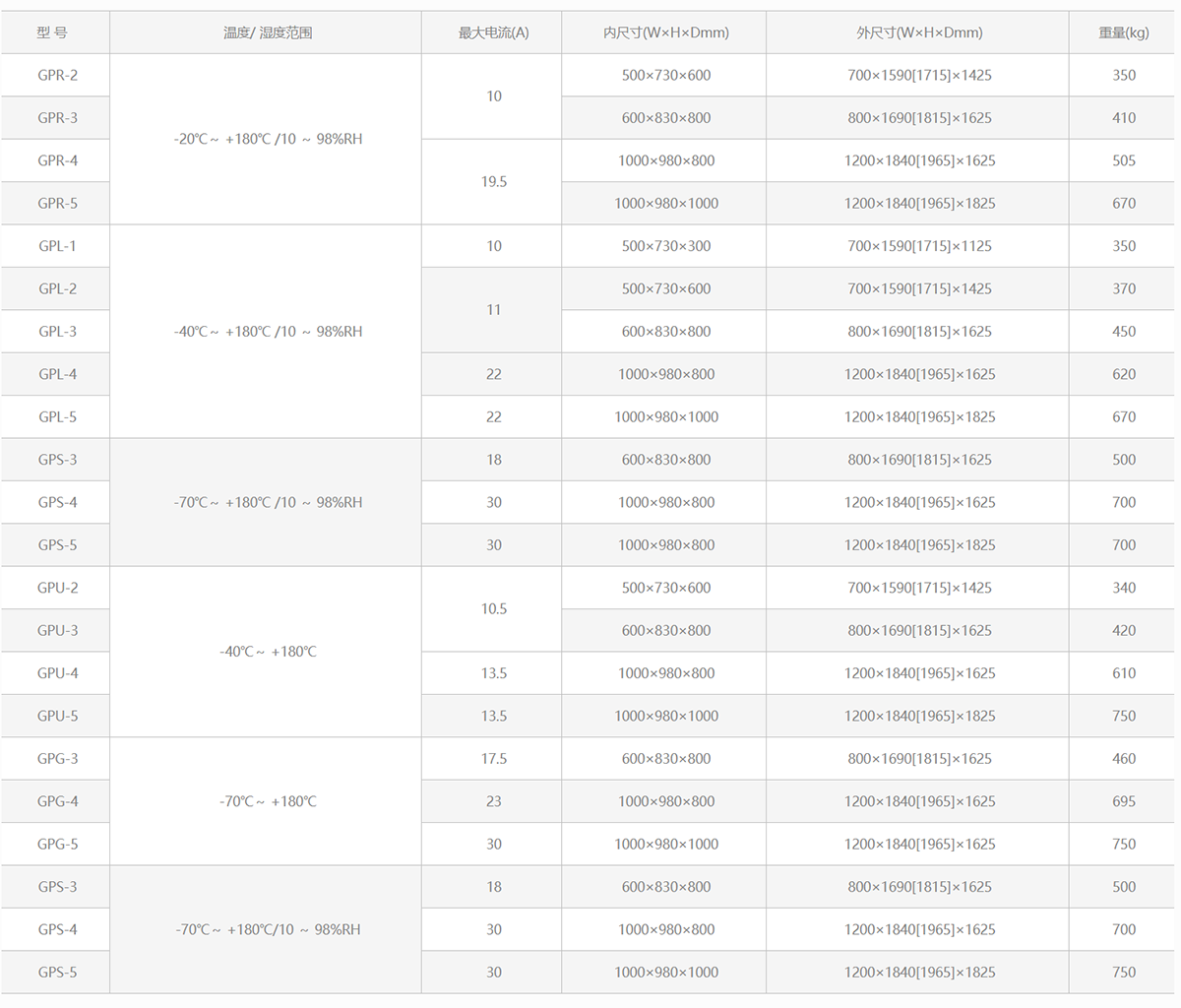Click the 外尺寸(W×H×Dmm) column header
Screen dimensions: 1181x1008
point(919,32)
